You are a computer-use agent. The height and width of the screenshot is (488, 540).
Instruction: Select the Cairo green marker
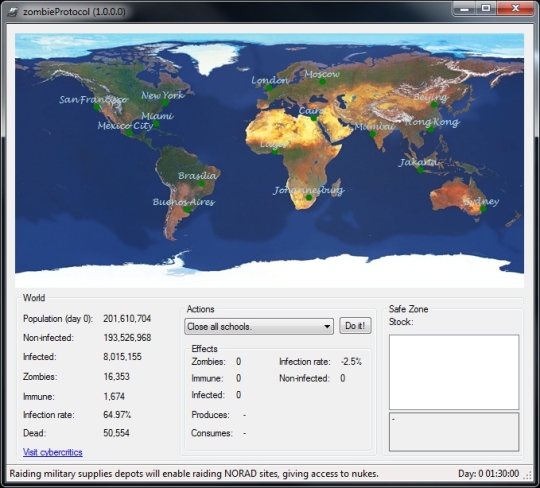(x=314, y=118)
